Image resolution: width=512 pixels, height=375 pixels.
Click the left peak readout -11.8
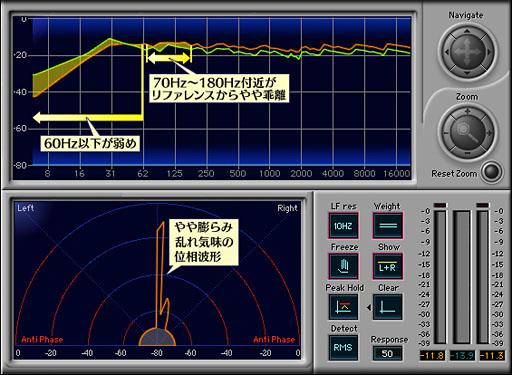(x=432, y=356)
